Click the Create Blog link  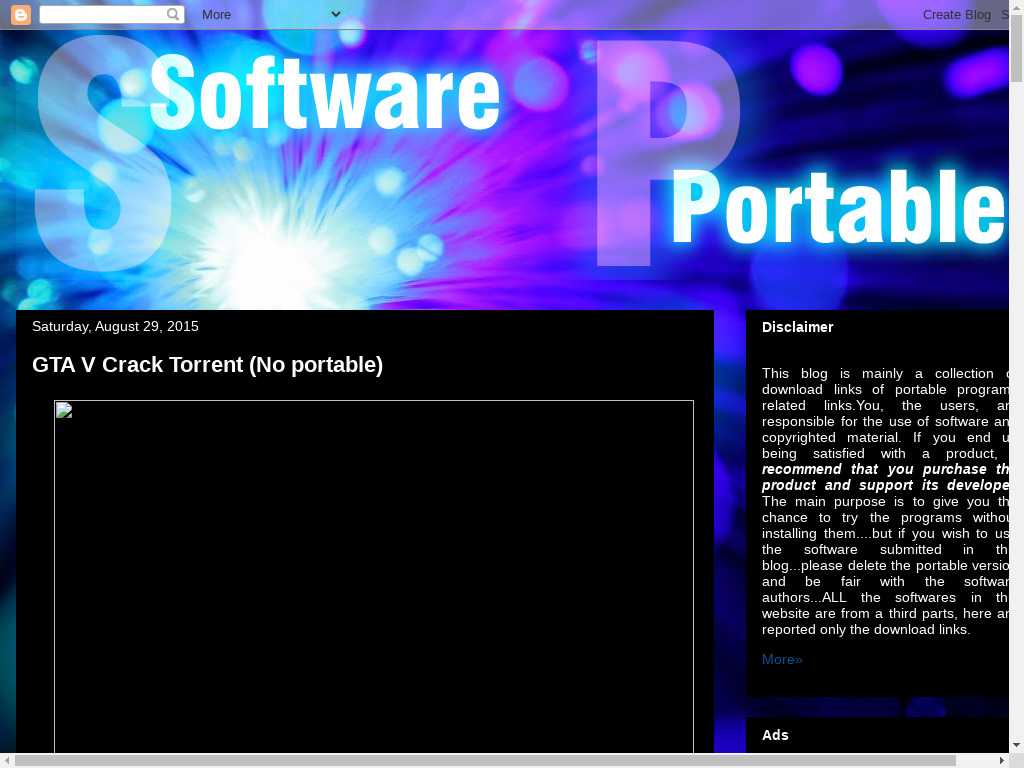(x=956, y=14)
